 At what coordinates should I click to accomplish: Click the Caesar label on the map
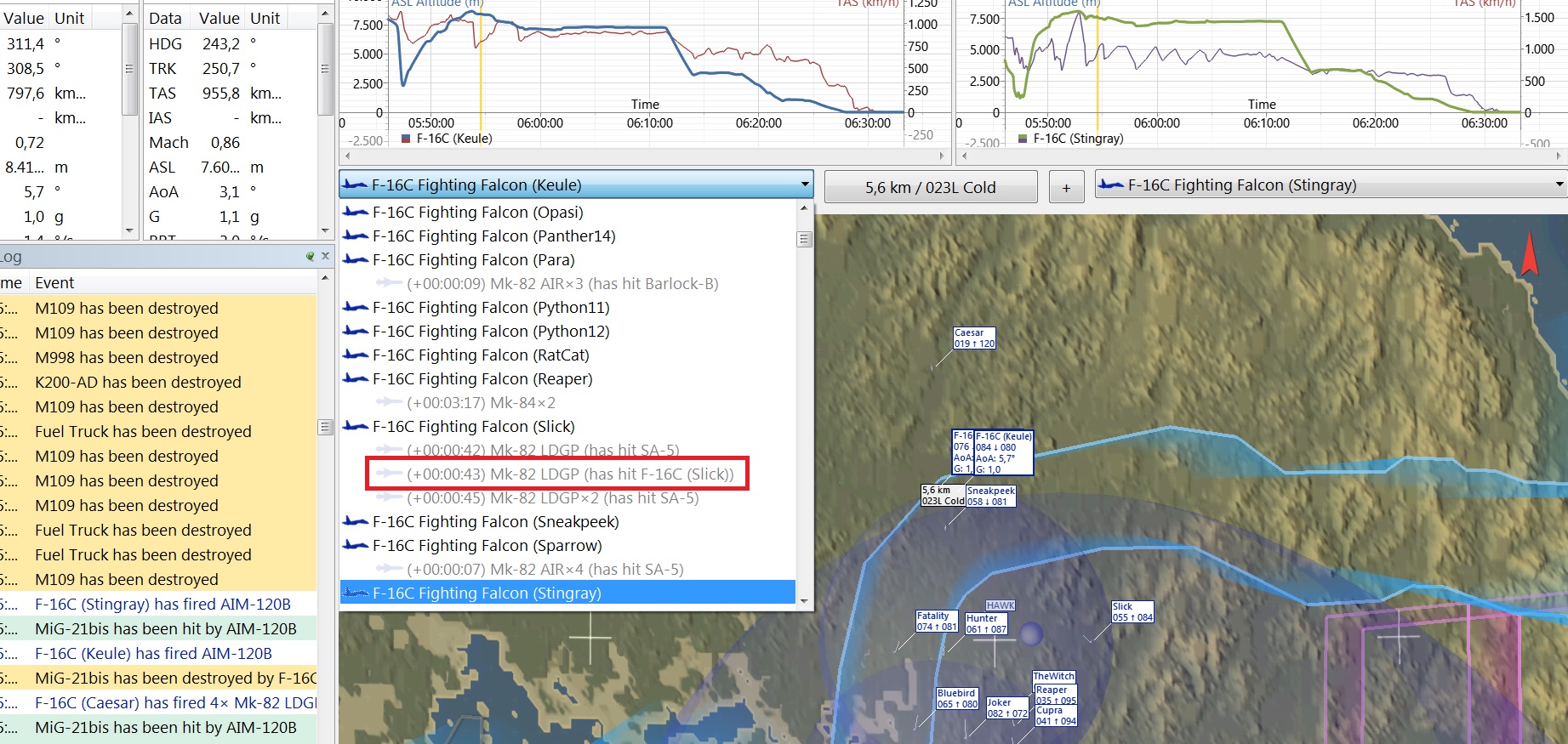[974, 338]
